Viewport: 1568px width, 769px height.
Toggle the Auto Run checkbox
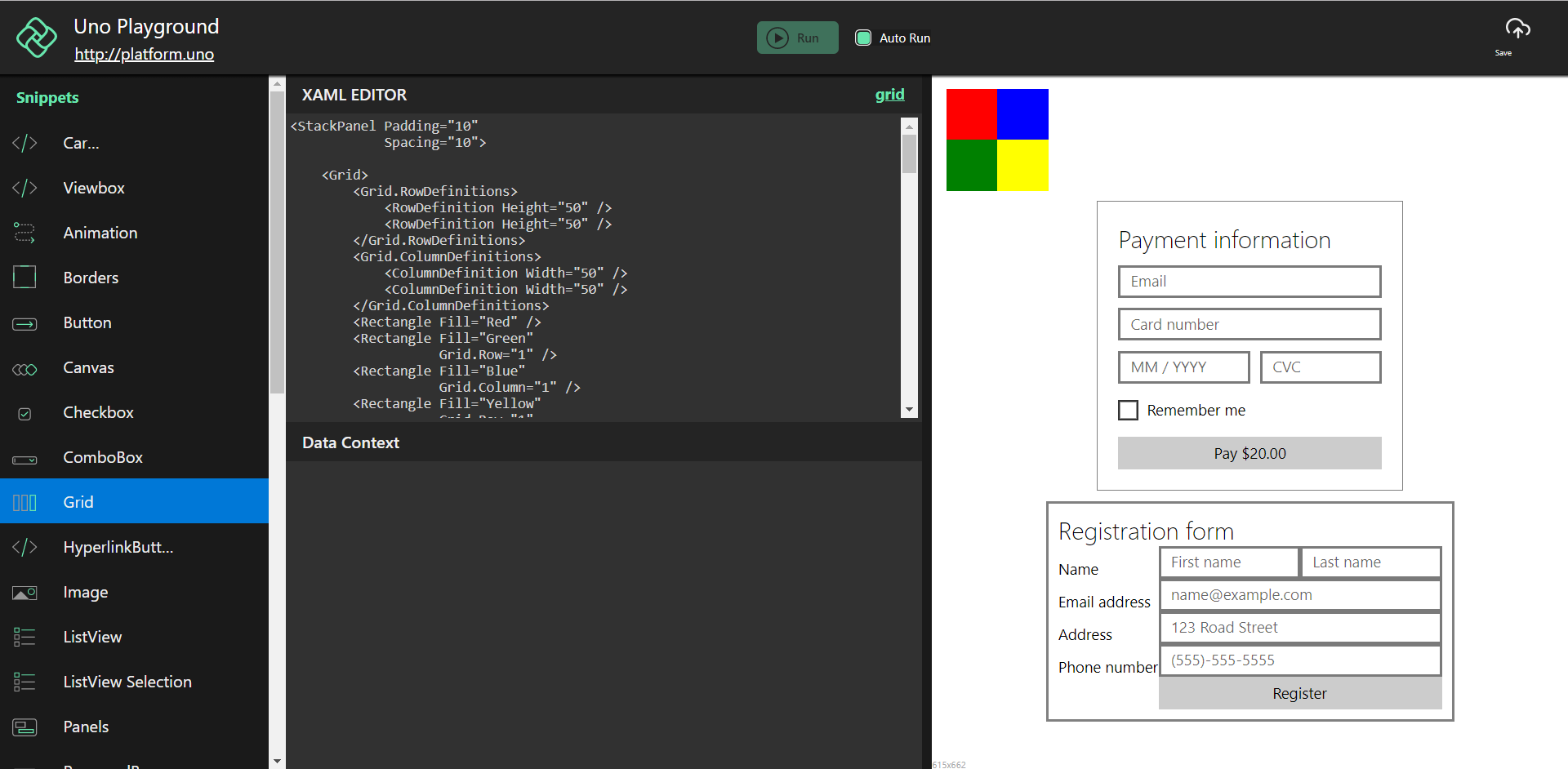click(x=863, y=38)
